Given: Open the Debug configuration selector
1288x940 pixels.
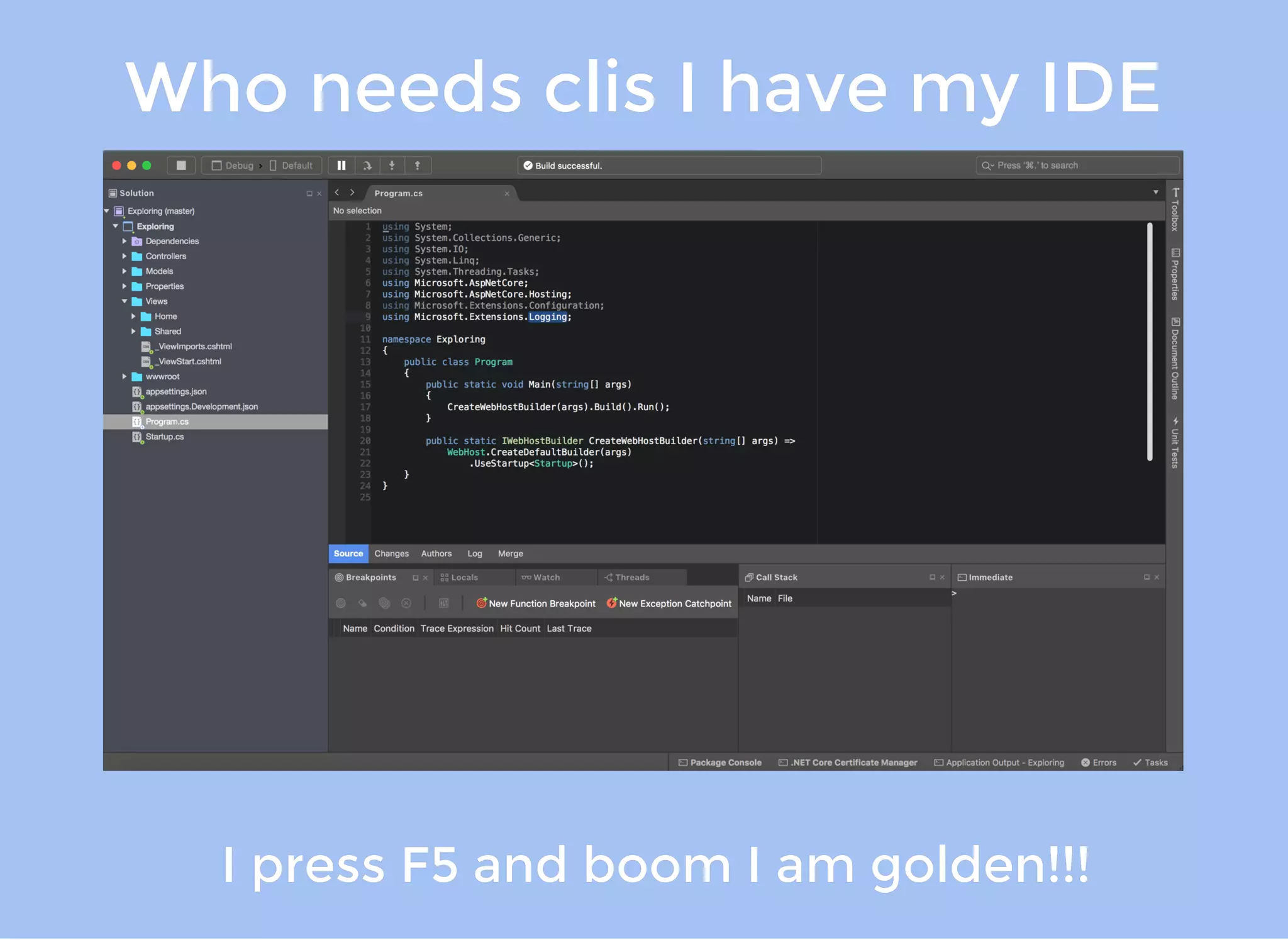Looking at the screenshot, I should click(x=232, y=165).
